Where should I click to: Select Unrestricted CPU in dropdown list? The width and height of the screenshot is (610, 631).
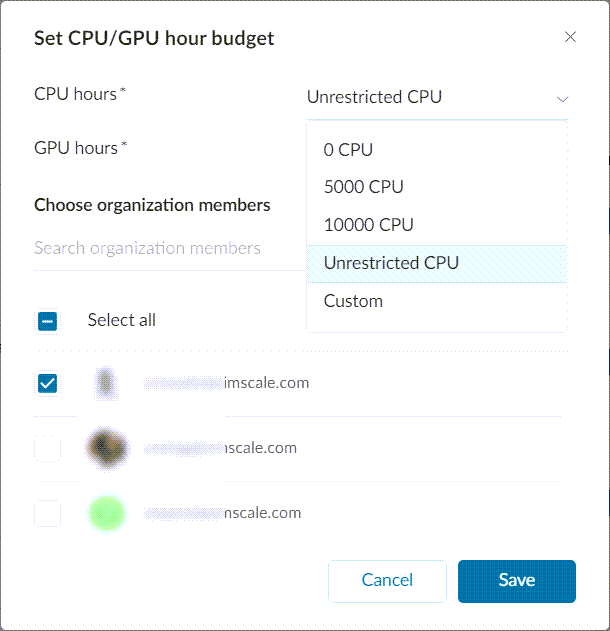coord(391,263)
